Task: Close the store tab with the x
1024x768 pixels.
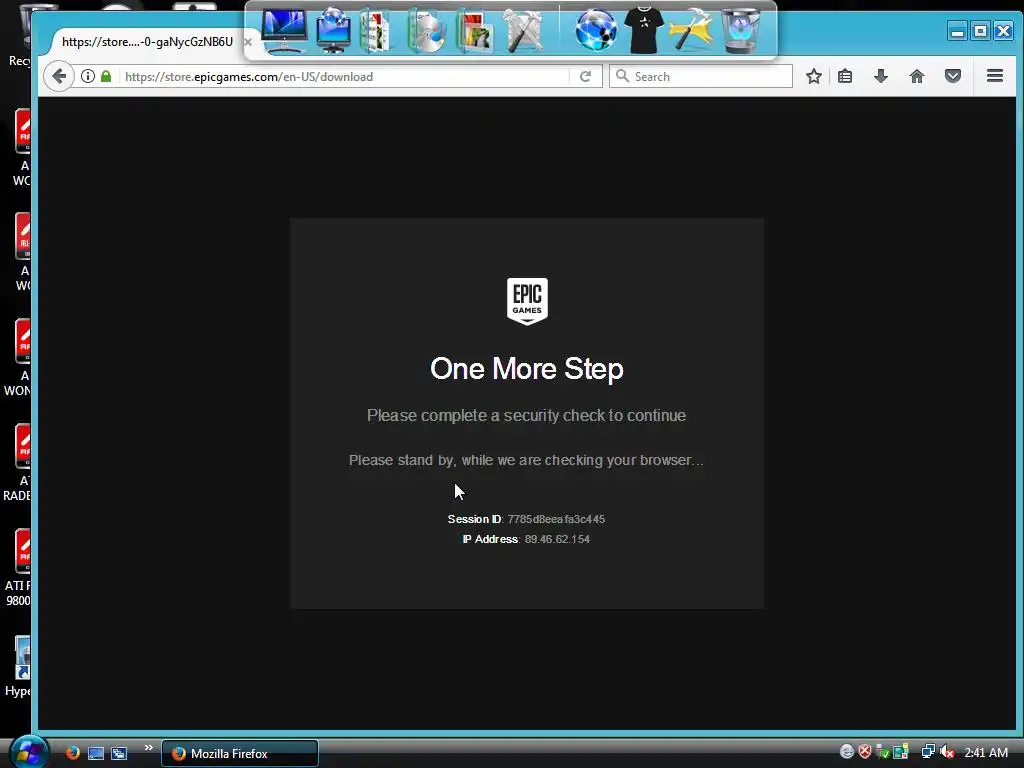Action: 248,42
